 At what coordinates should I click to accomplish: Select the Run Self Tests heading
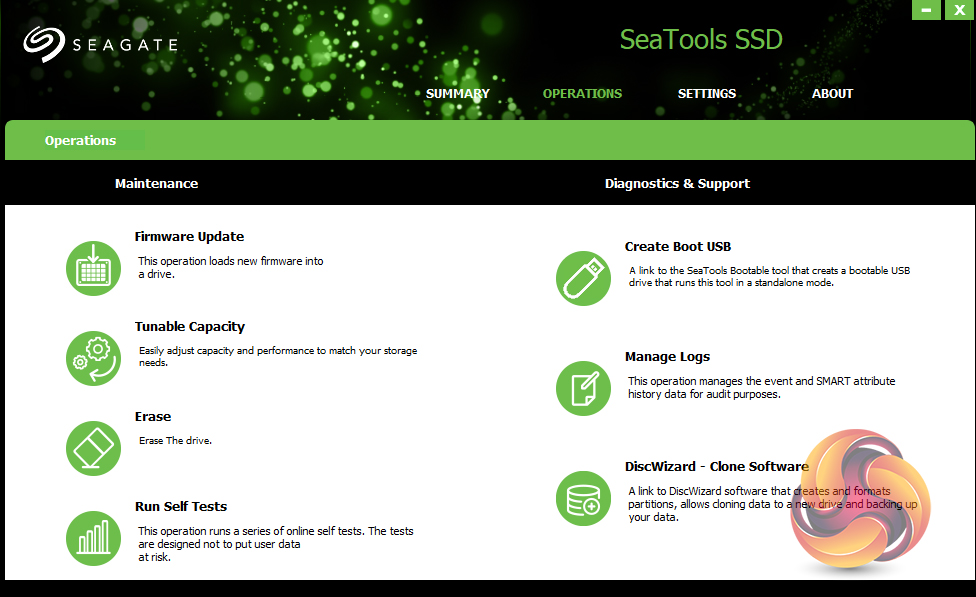click(x=181, y=507)
